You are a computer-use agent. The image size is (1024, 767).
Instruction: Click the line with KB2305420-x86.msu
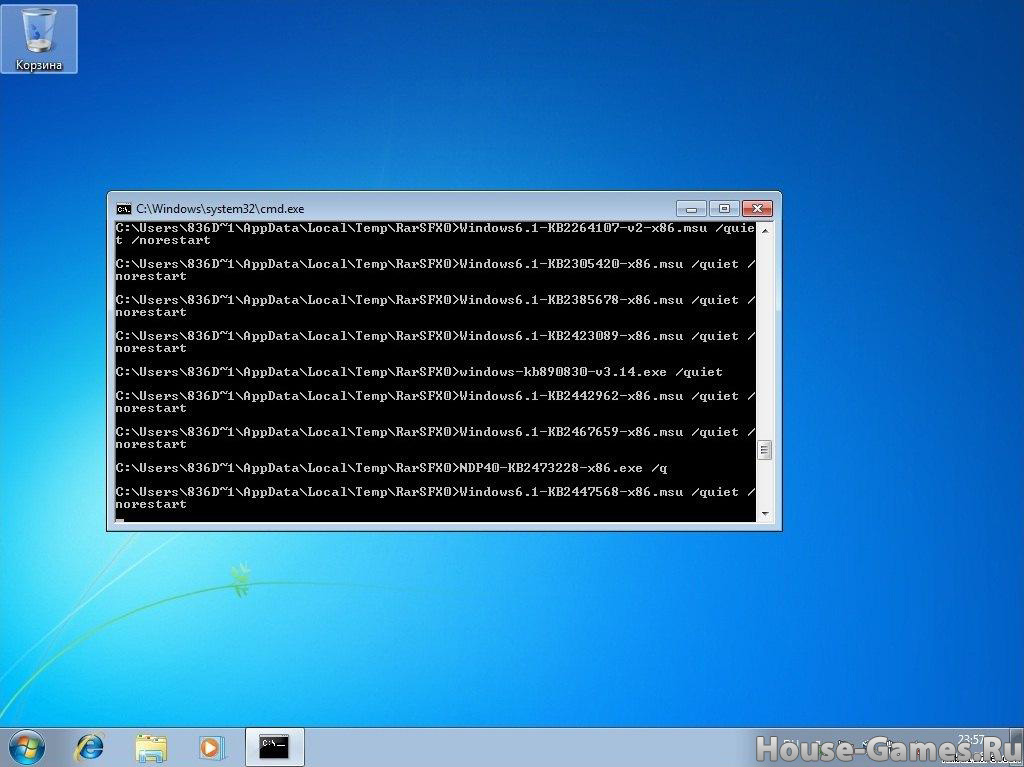point(435,270)
